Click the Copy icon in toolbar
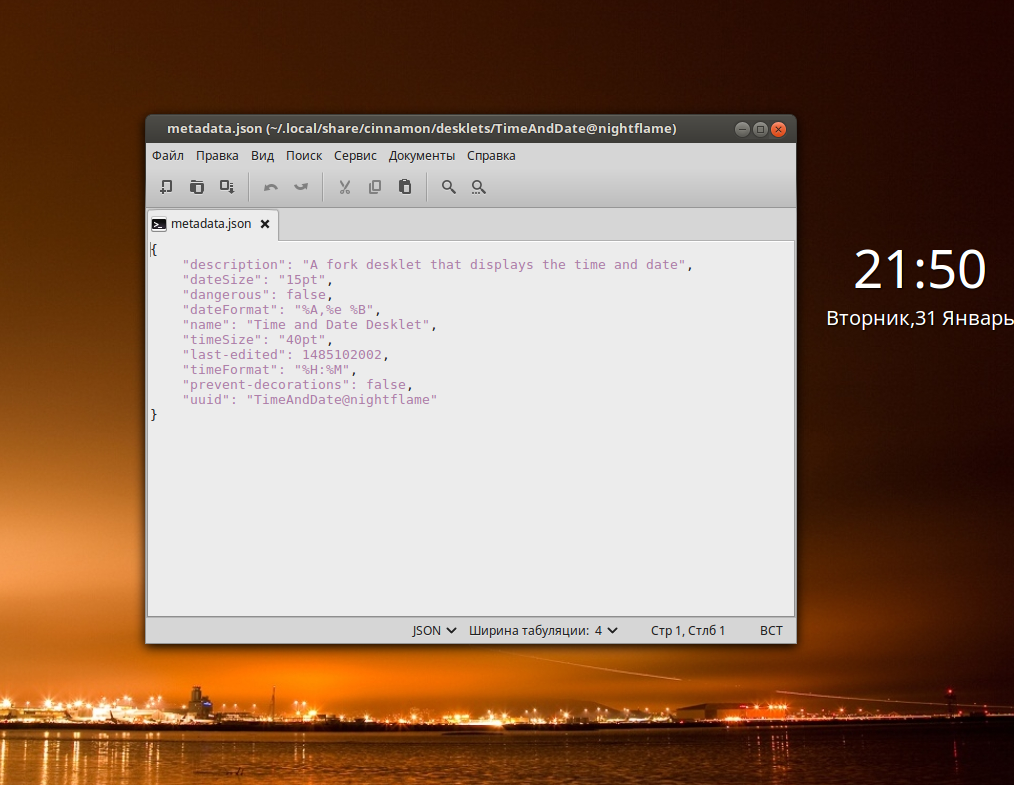Screen dimensions: 1014x785 375,187
